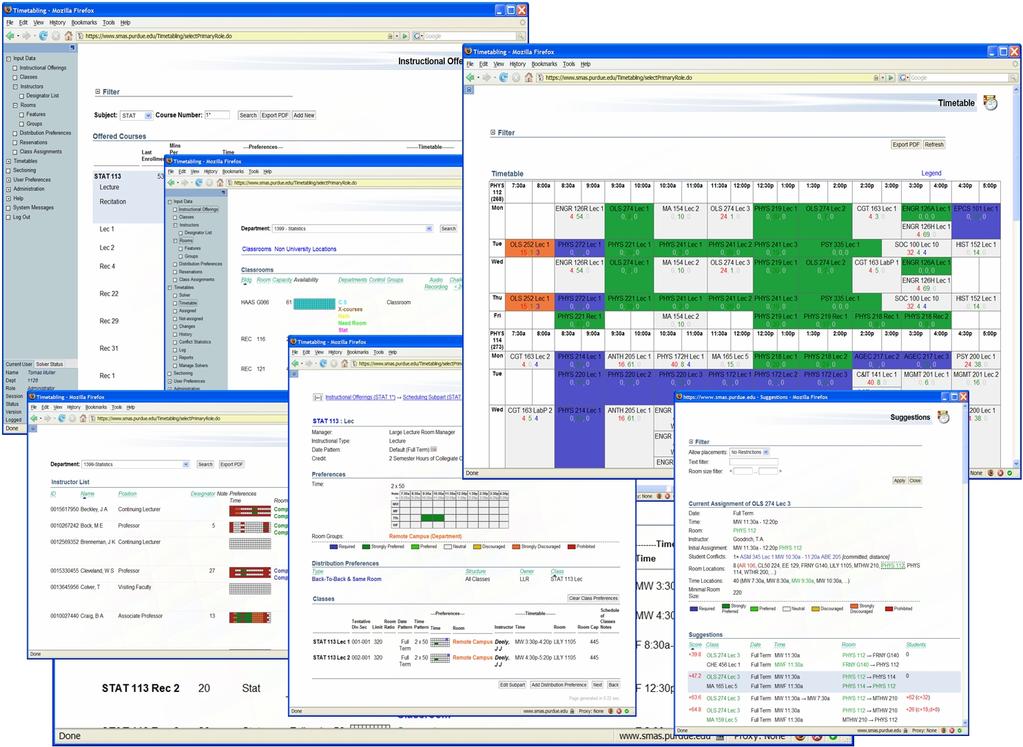
Task: Click Search button in Instructor List window
Action: [206, 465]
